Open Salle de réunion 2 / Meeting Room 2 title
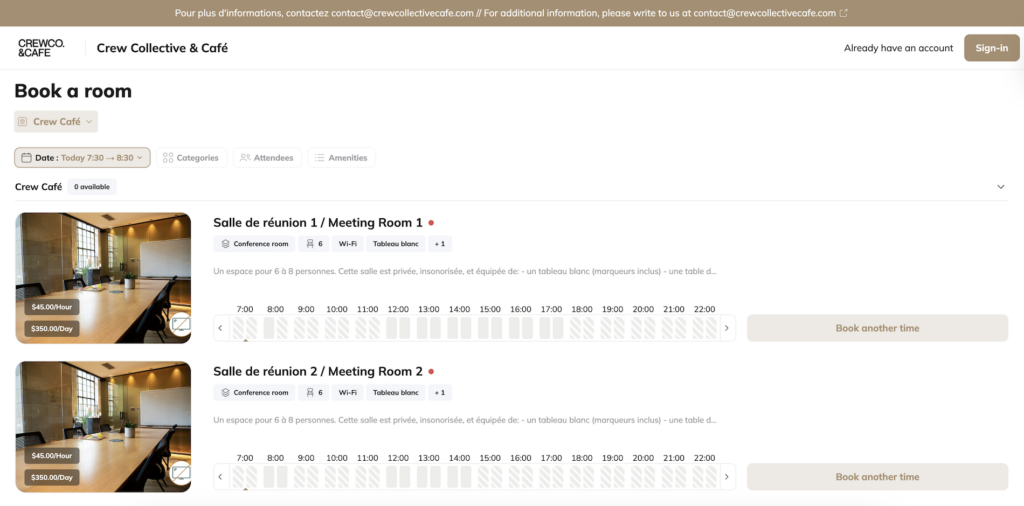Screen dimensions: 1024x506 tap(318, 372)
